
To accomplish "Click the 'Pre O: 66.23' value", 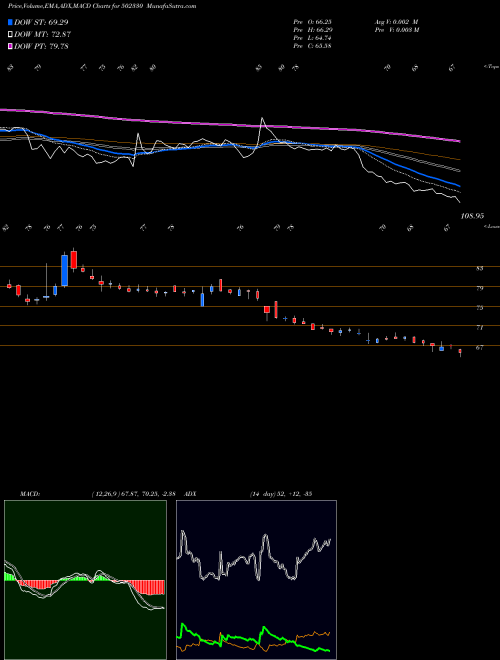I will coord(312,22).
